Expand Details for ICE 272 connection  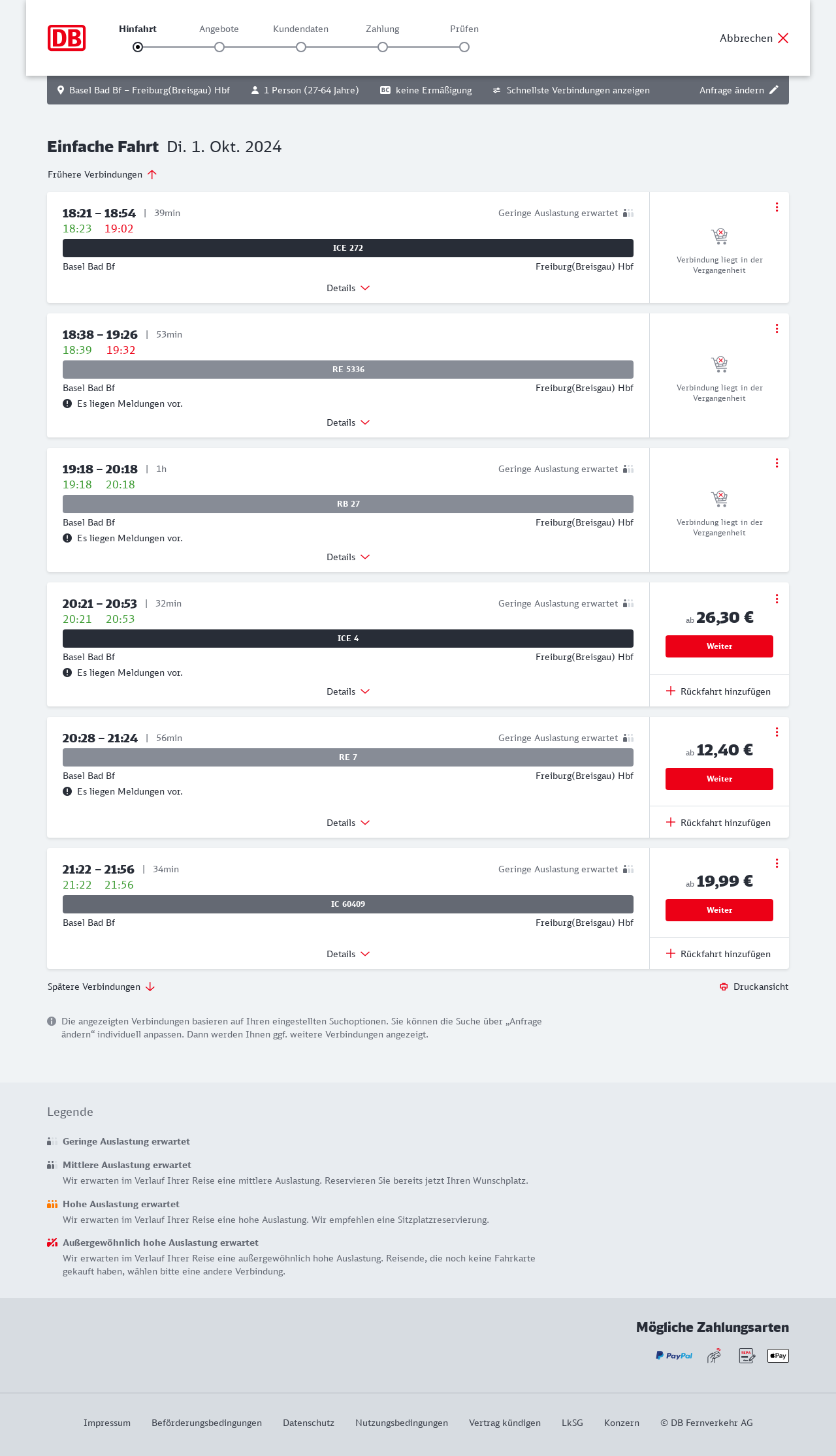[x=348, y=288]
